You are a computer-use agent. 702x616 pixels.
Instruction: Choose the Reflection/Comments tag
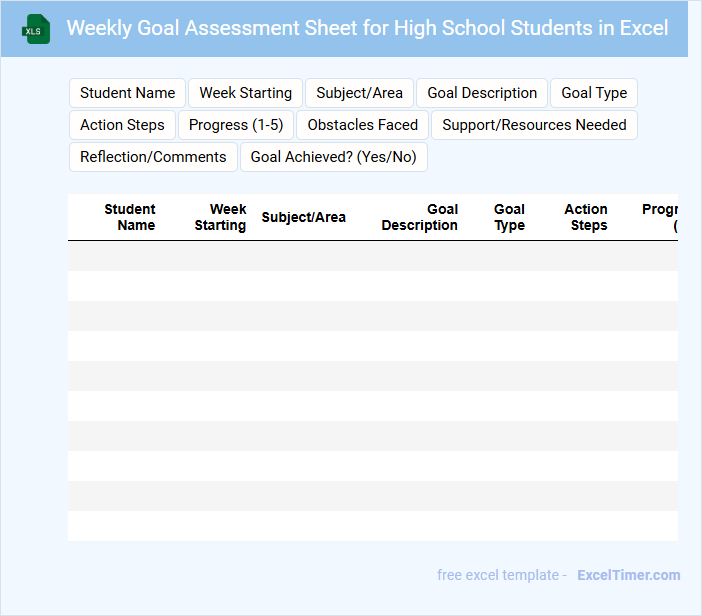tap(153, 157)
